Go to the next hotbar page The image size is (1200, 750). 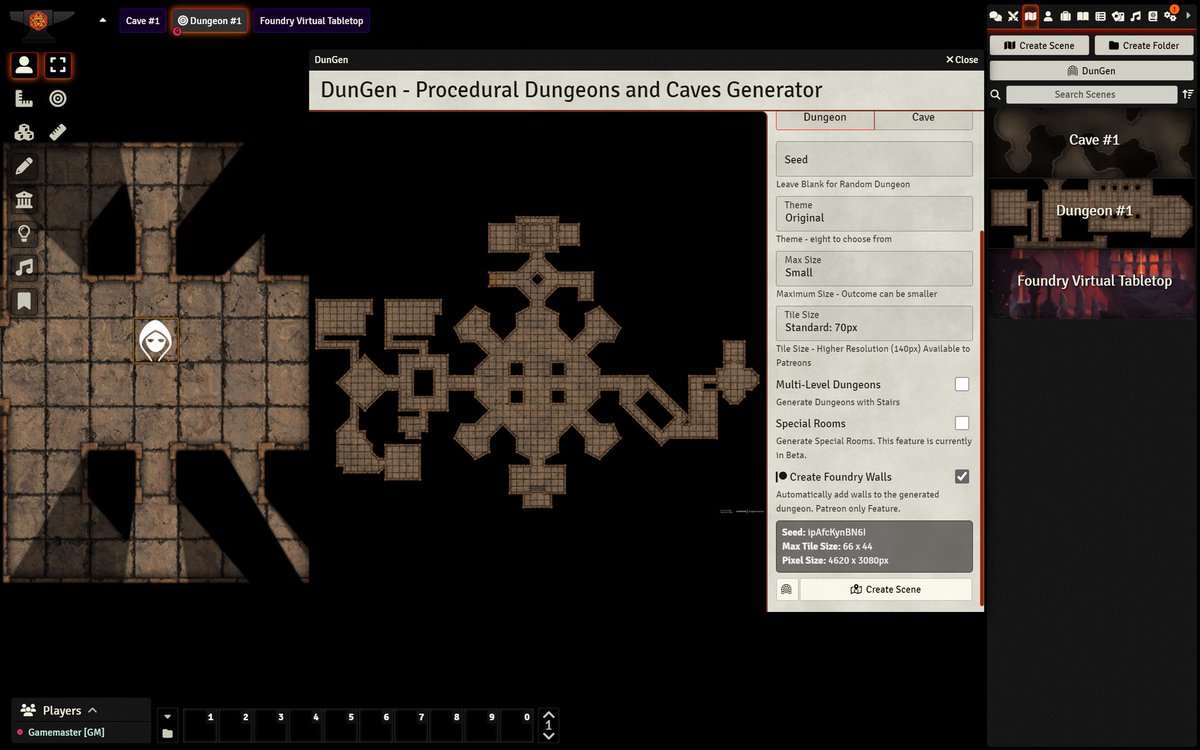(x=548, y=737)
